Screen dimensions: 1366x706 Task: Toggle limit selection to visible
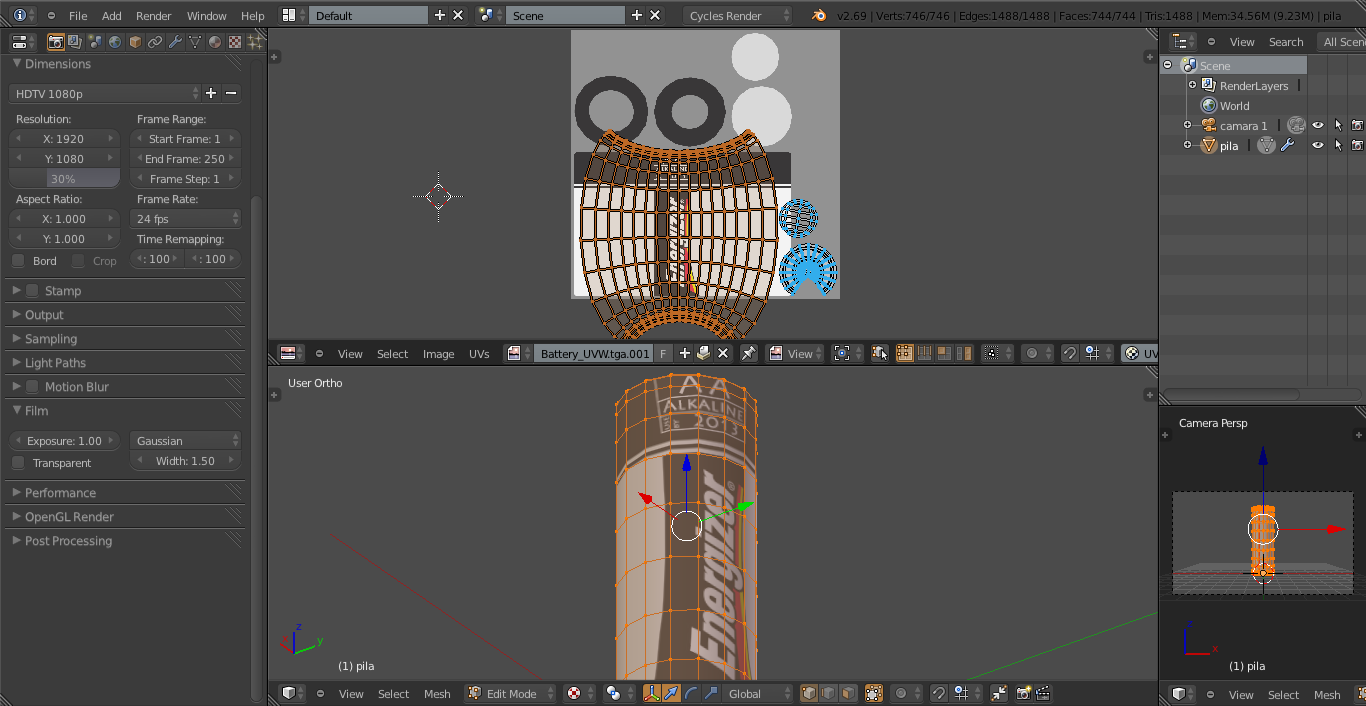coord(874,693)
